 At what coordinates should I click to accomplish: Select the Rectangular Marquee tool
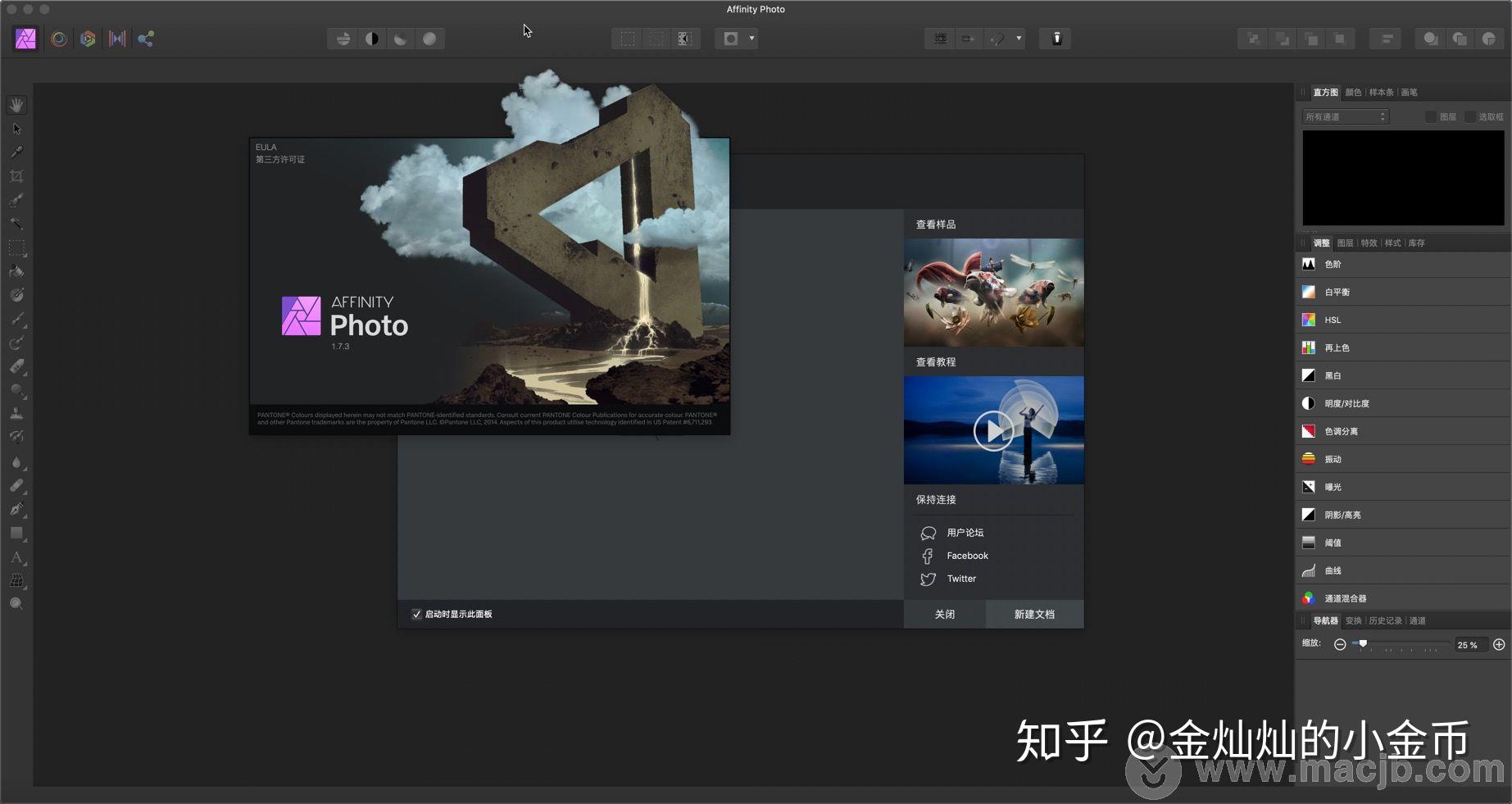16,248
